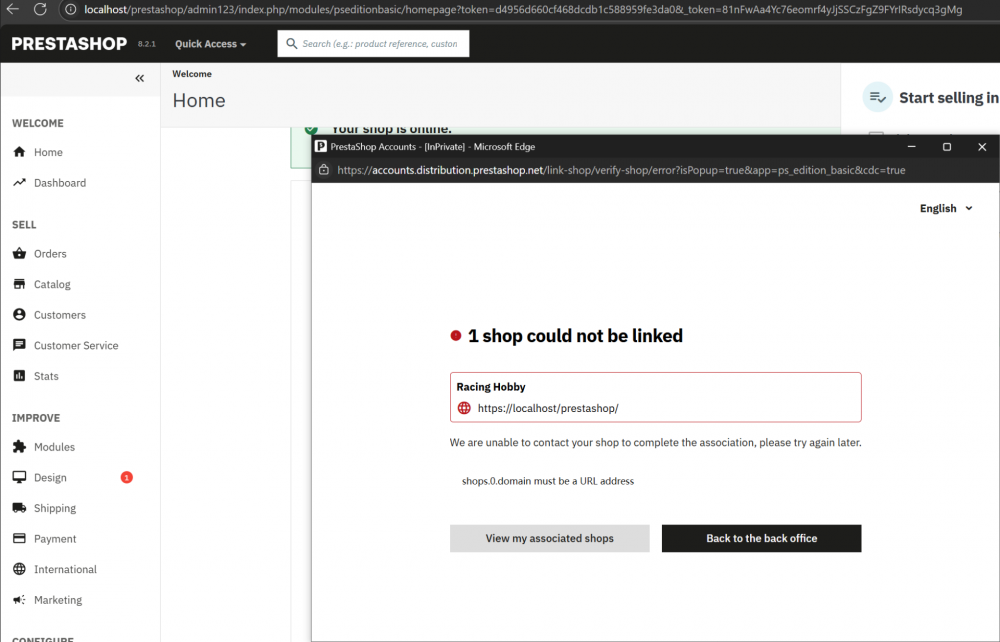Click the Customers person icon
The width and height of the screenshot is (1000, 642).
pos(19,314)
